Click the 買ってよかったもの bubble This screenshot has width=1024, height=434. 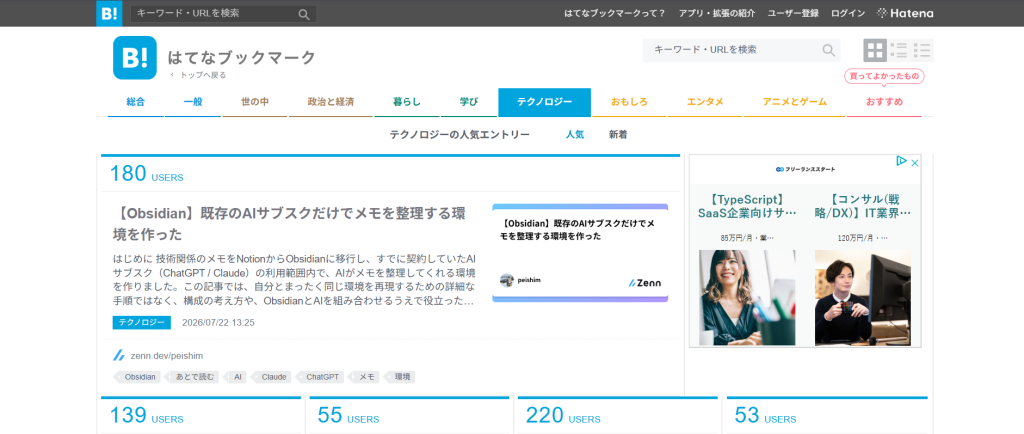click(x=884, y=76)
